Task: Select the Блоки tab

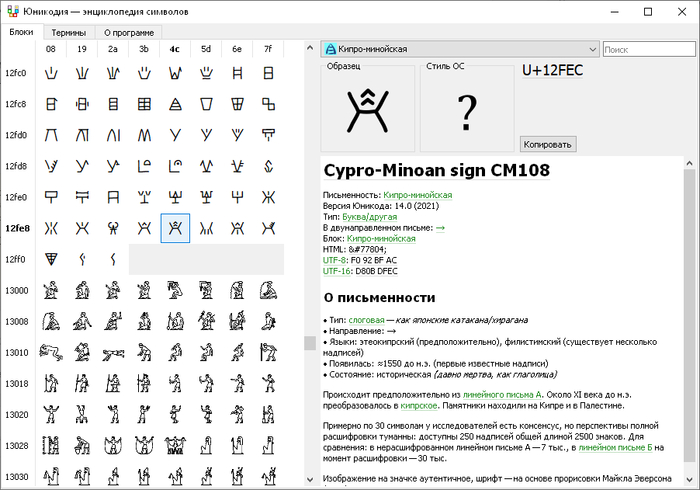Action: tap(21, 32)
